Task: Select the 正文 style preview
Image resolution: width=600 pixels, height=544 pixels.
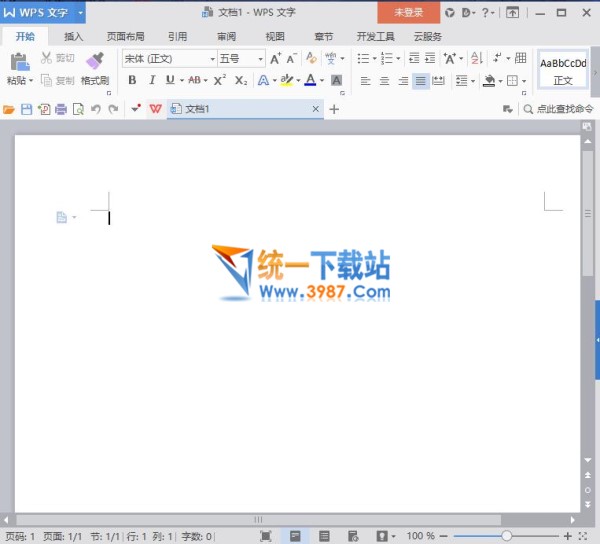Action: [x=562, y=72]
